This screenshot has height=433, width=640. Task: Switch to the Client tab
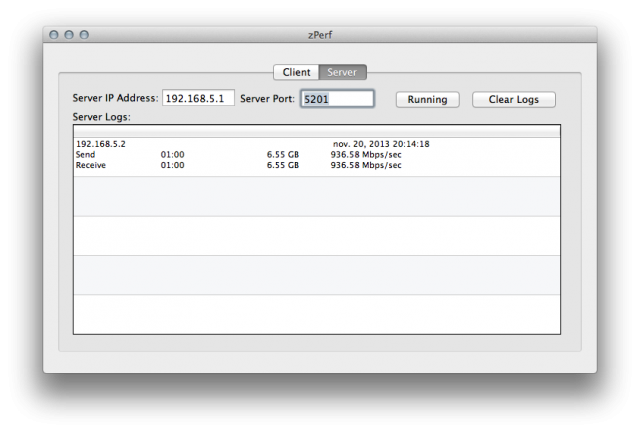click(296, 72)
